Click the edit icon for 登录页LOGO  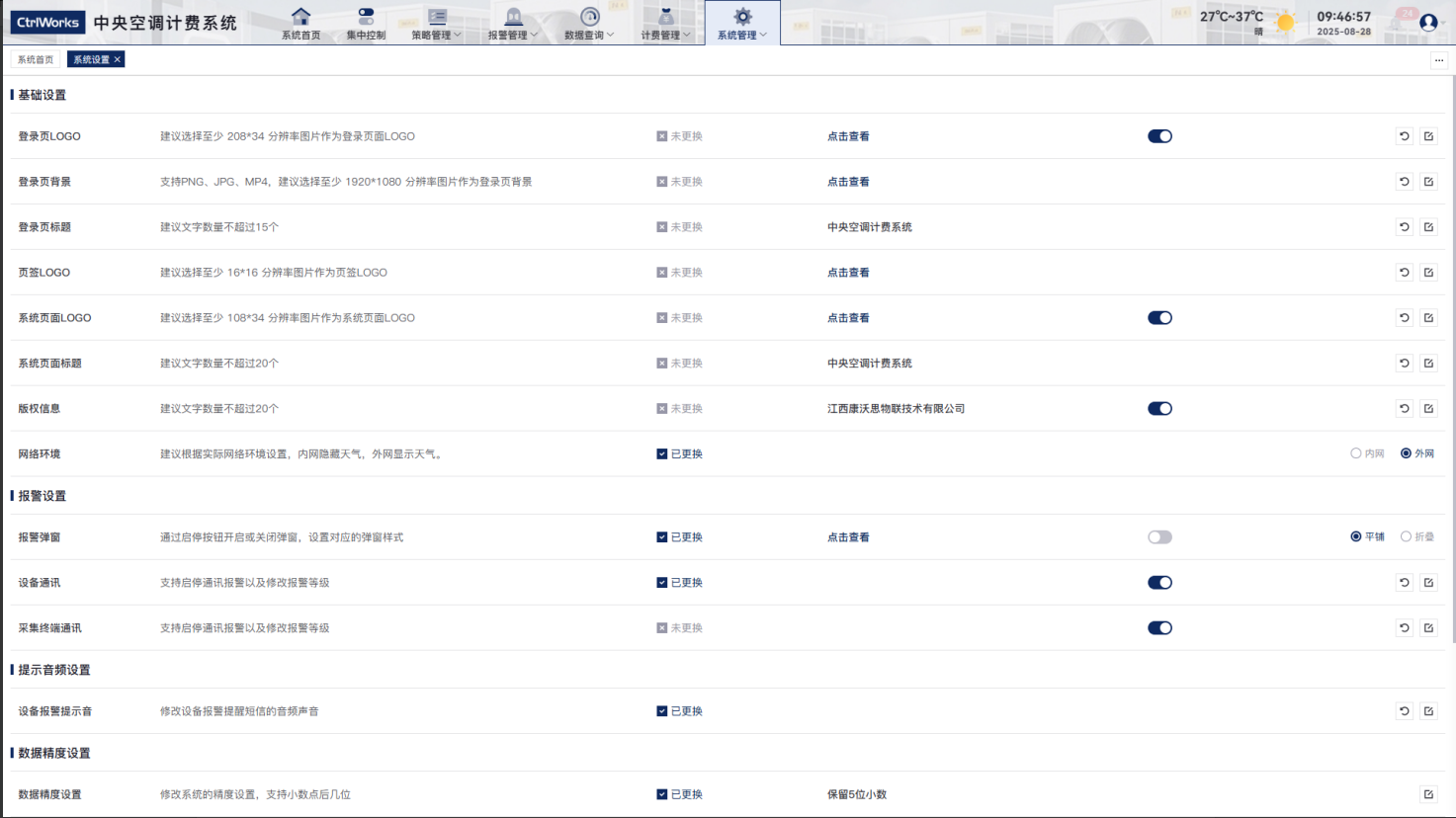click(x=1428, y=136)
